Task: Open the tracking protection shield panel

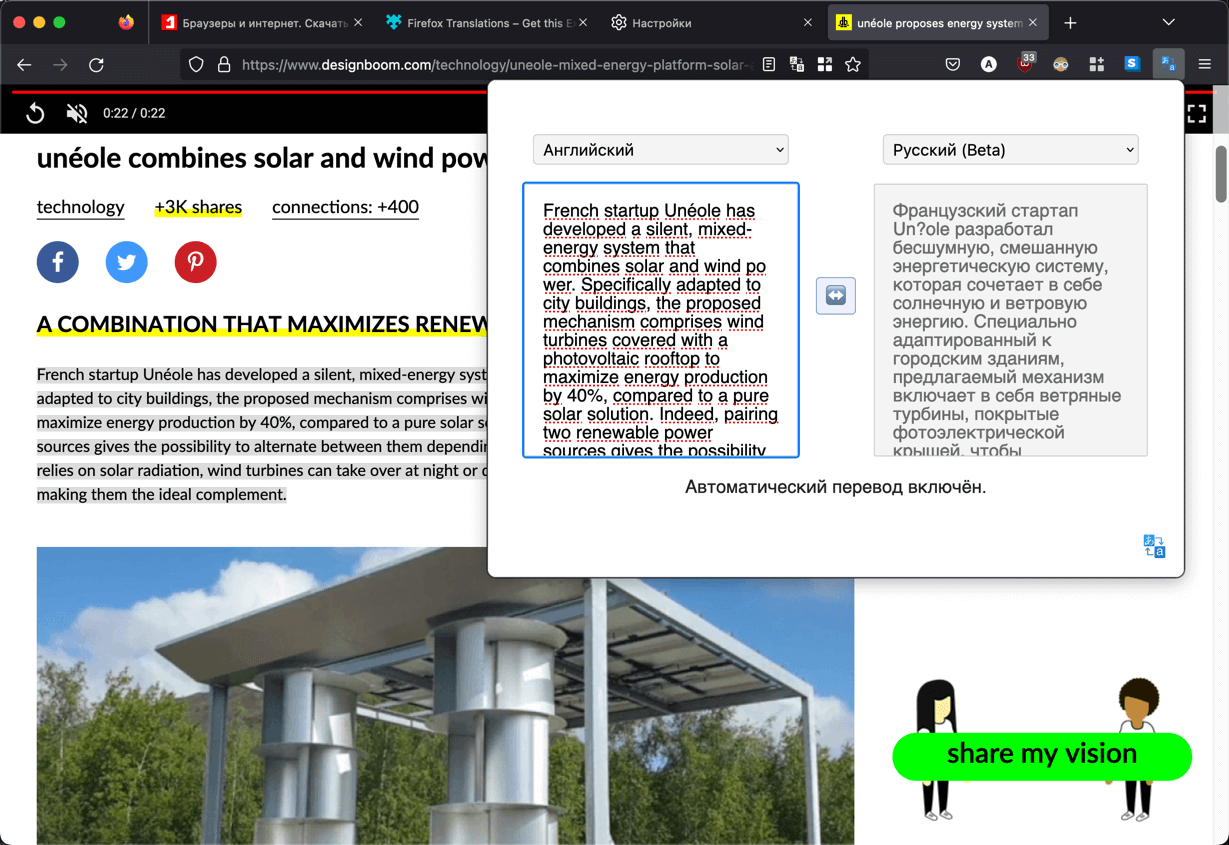Action: (x=196, y=64)
